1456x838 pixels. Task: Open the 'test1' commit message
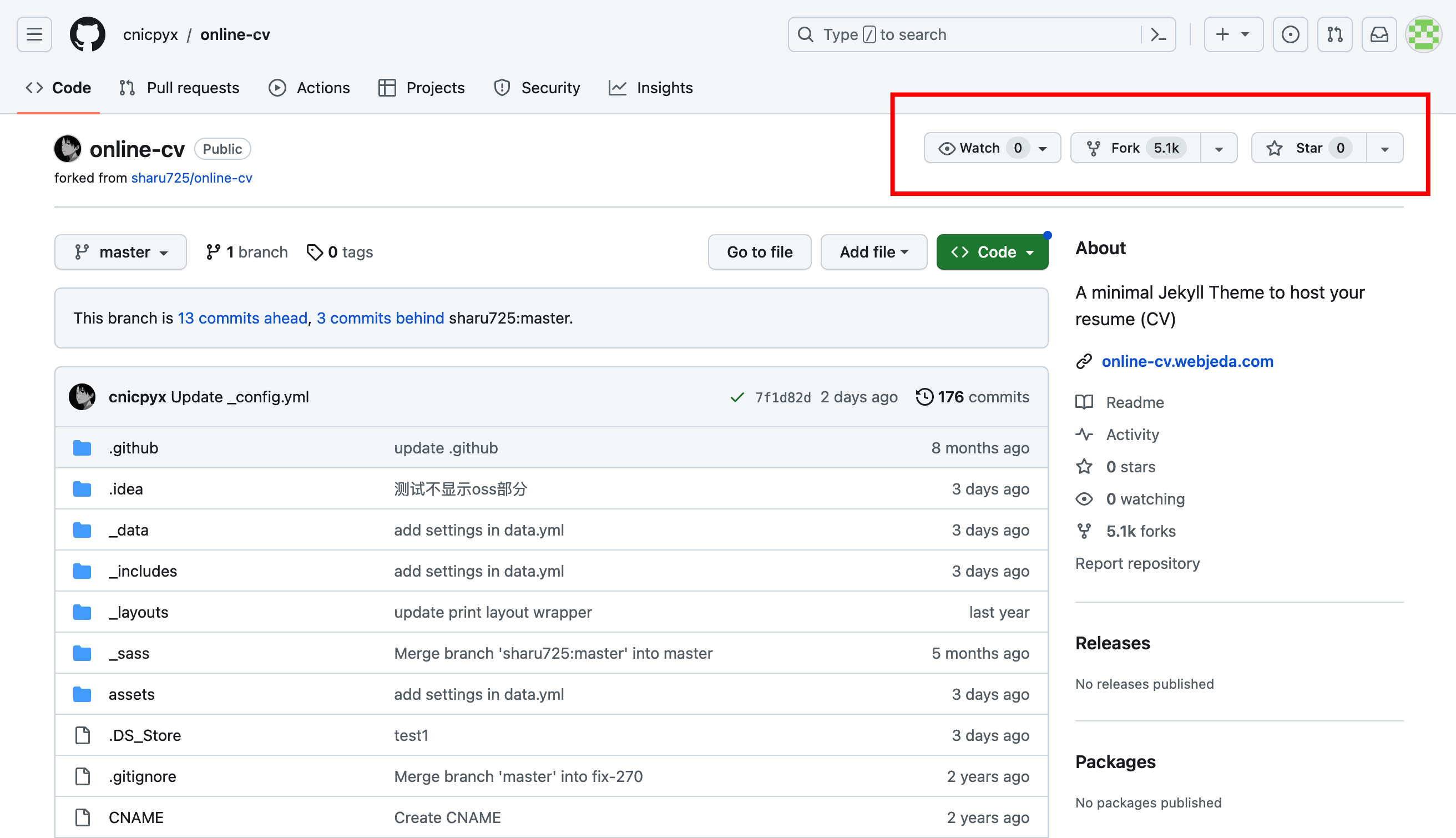tap(411, 735)
